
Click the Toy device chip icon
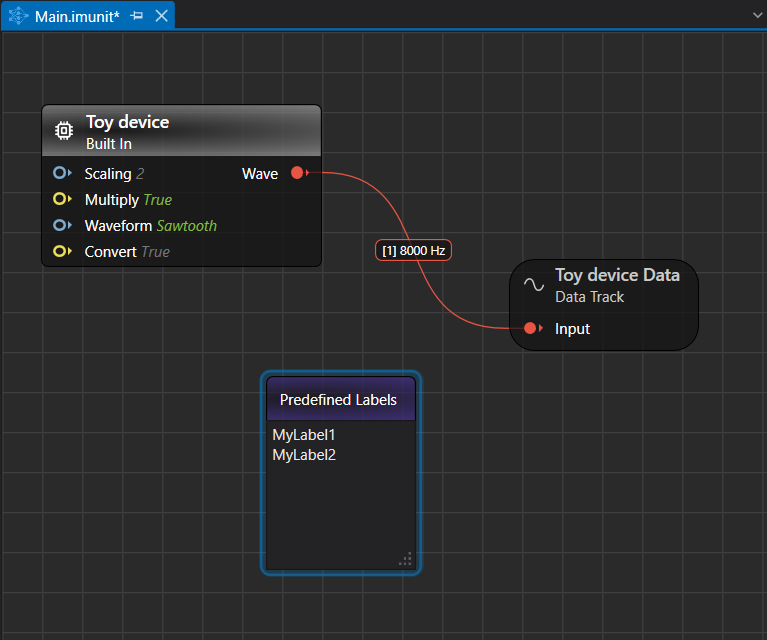63,131
